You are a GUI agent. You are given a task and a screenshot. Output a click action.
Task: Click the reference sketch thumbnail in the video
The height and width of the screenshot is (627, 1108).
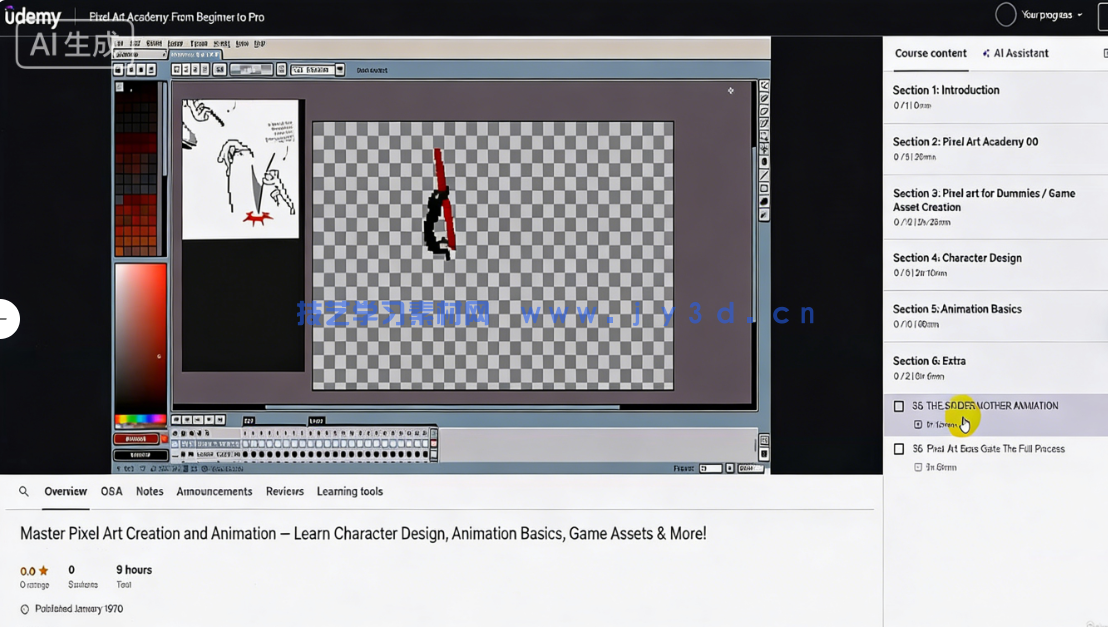(x=240, y=168)
